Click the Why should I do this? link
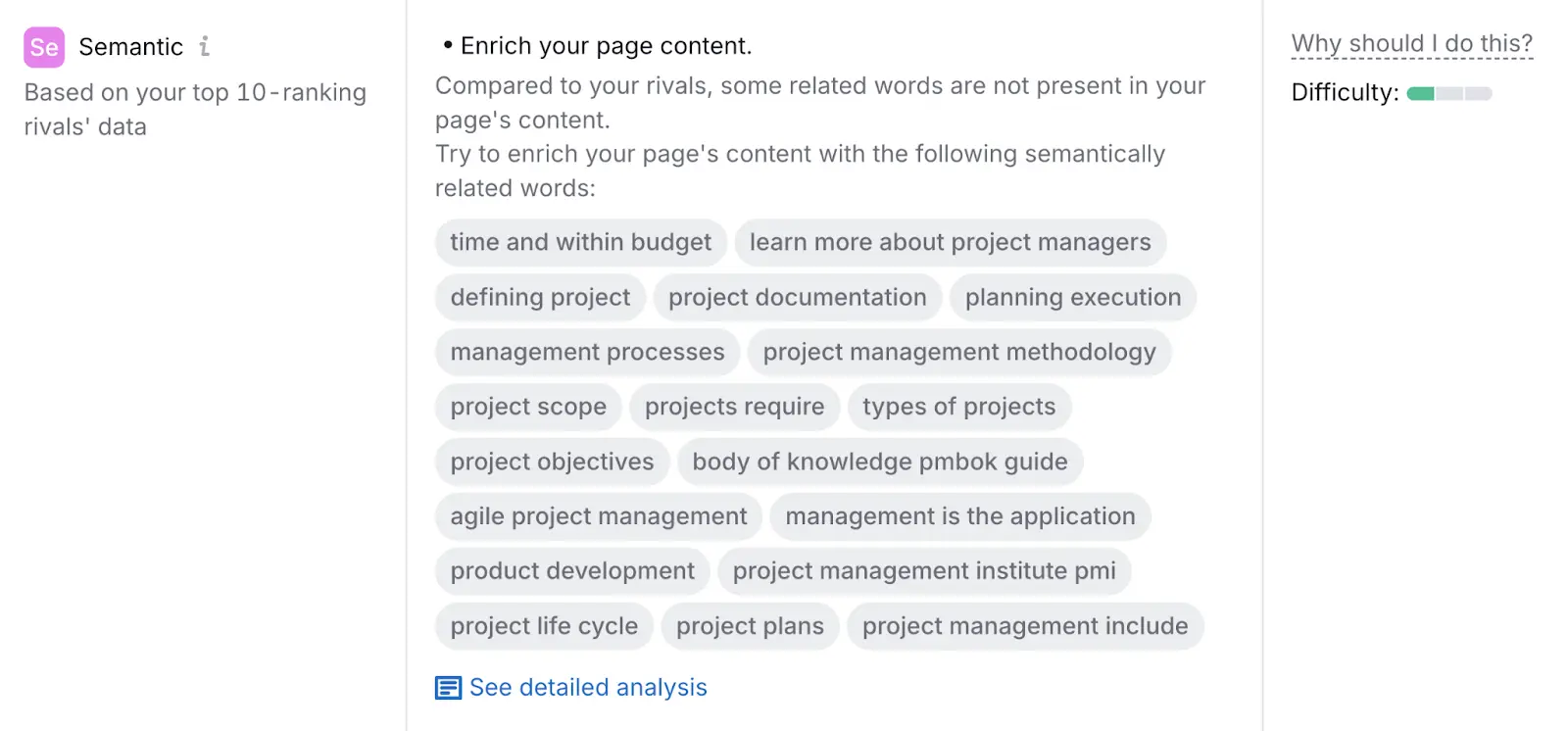 coord(1411,43)
